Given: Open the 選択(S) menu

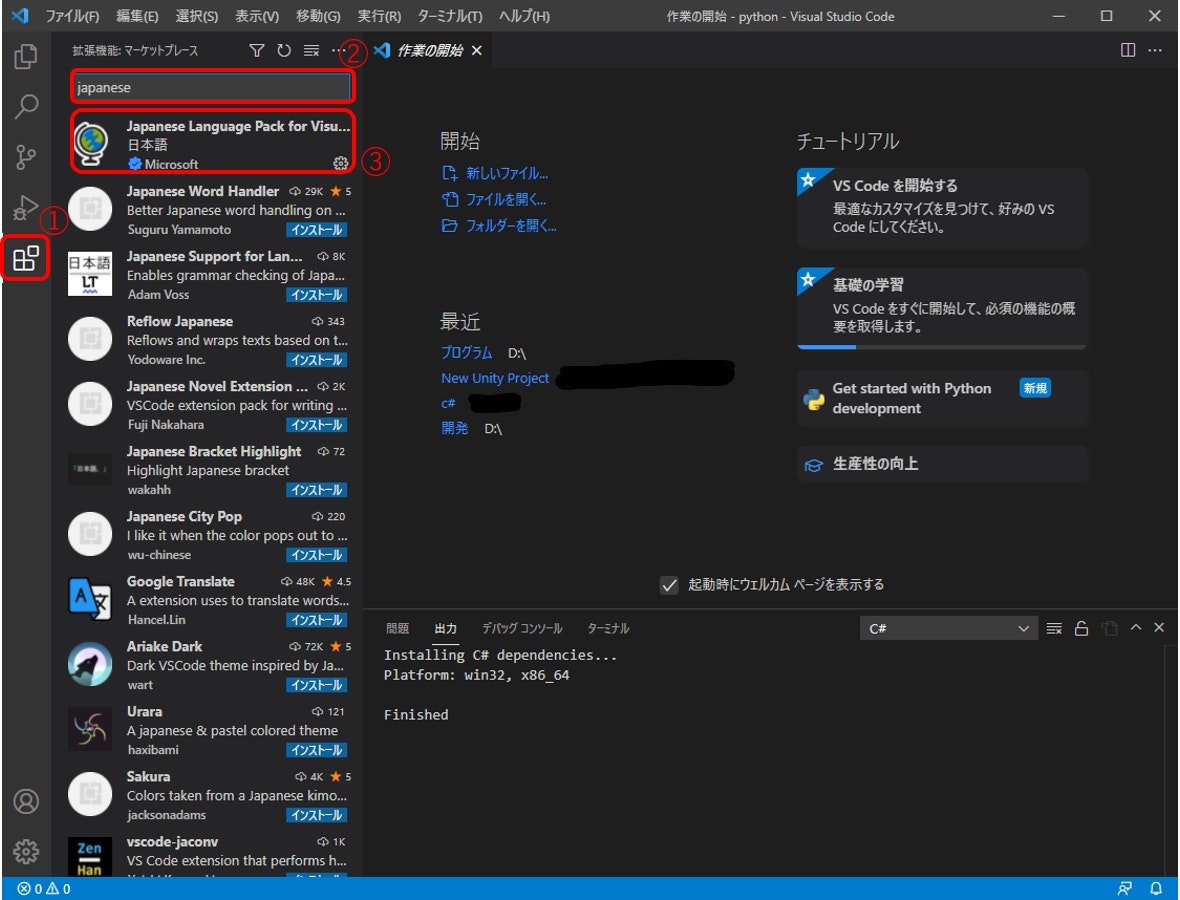Looking at the screenshot, I should [x=196, y=16].
